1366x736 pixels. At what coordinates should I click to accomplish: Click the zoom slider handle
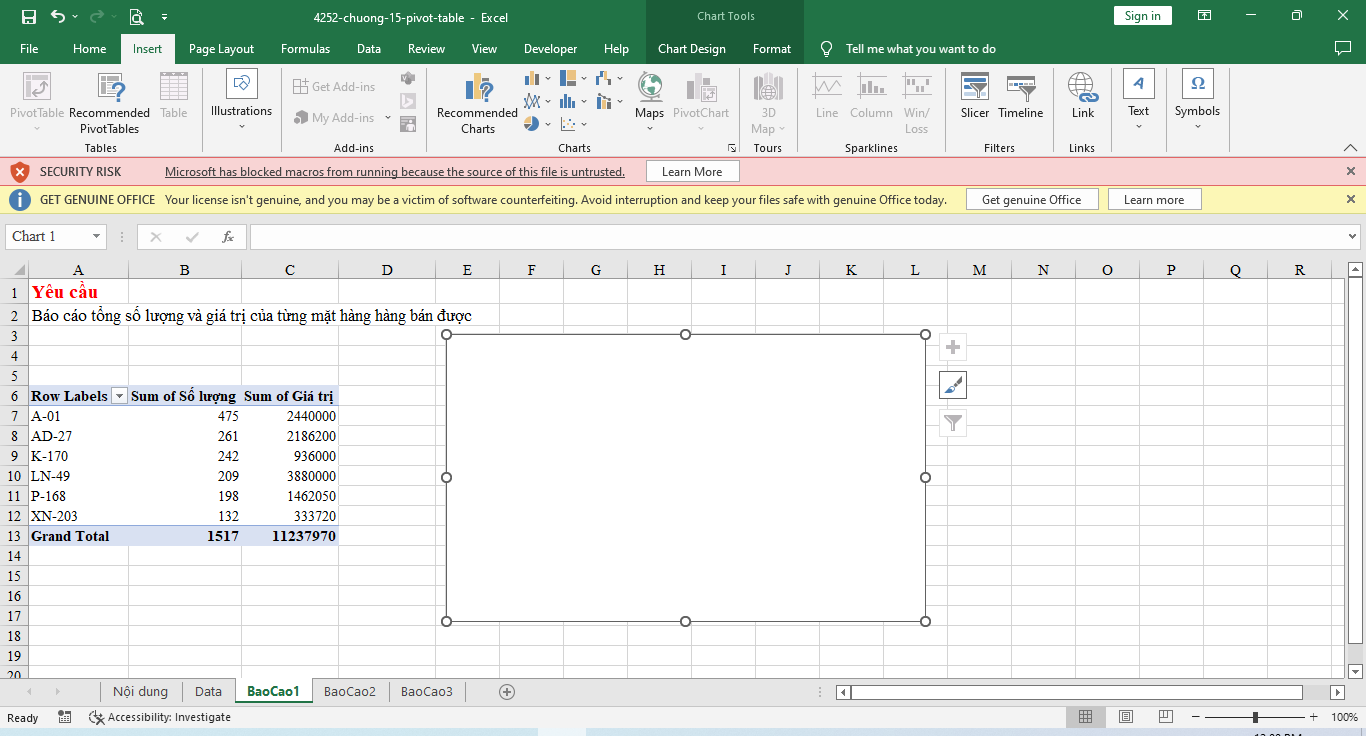pos(1255,717)
